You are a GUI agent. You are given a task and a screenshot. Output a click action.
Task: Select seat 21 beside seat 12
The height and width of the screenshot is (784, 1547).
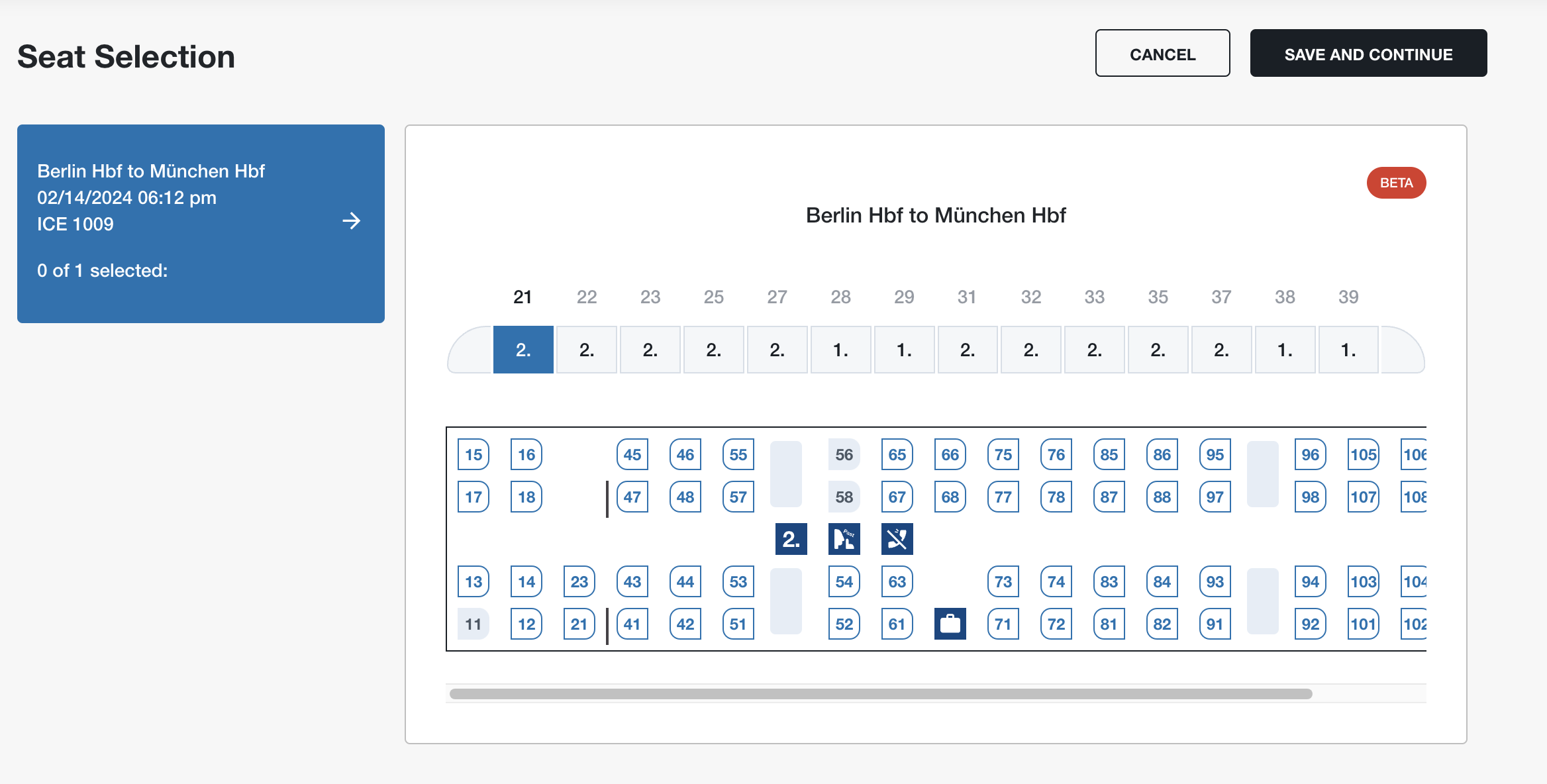click(x=579, y=624)
